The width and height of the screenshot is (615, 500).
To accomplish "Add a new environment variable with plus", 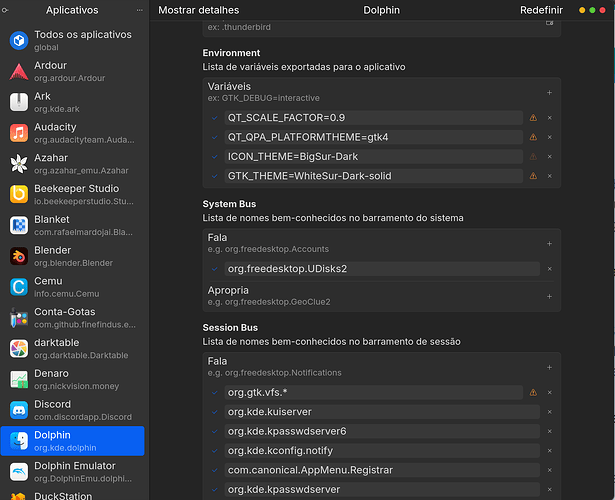I will tap(549, 93).
